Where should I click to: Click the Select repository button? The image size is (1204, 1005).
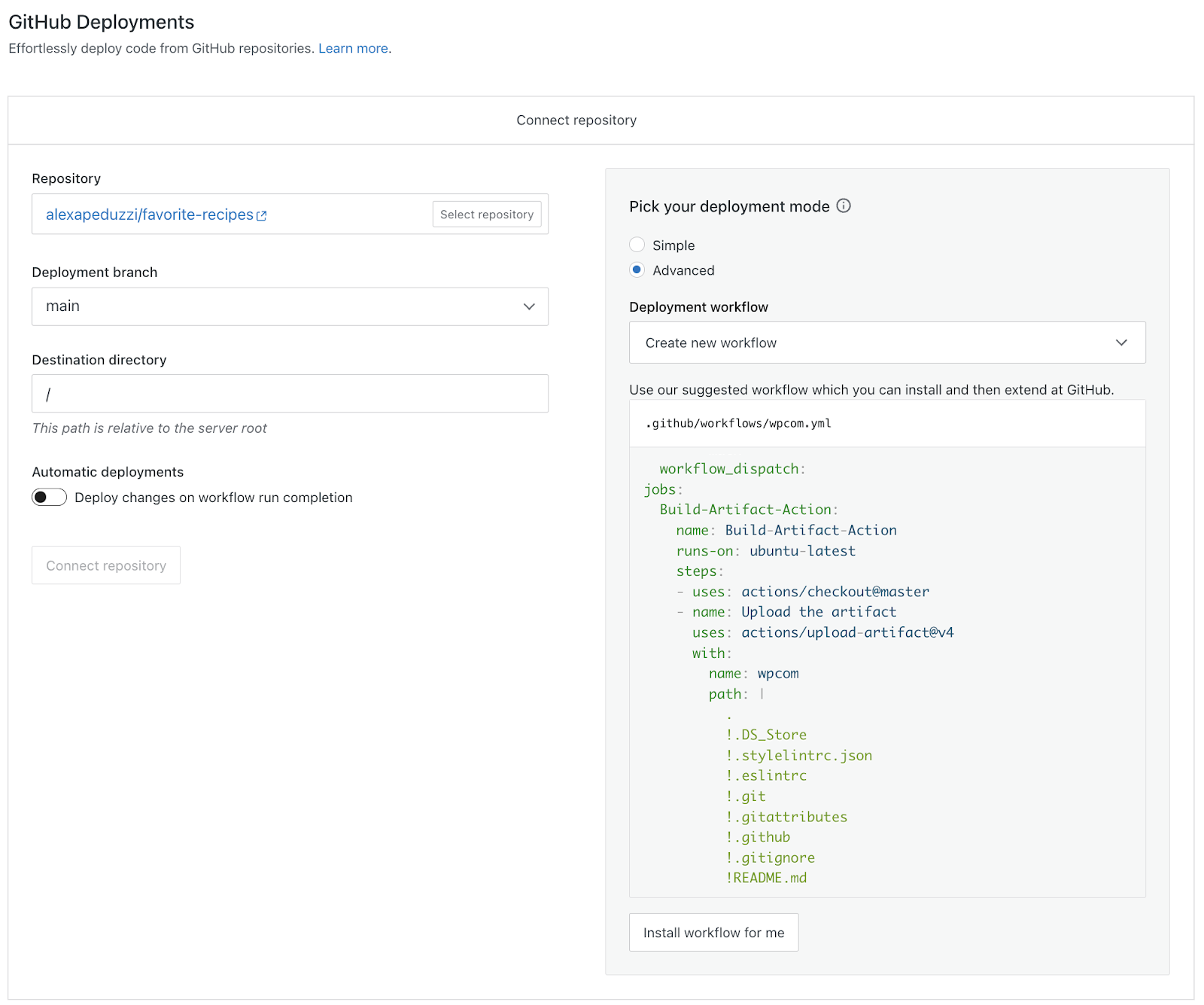pyautogui.click(x=487, y=214)
